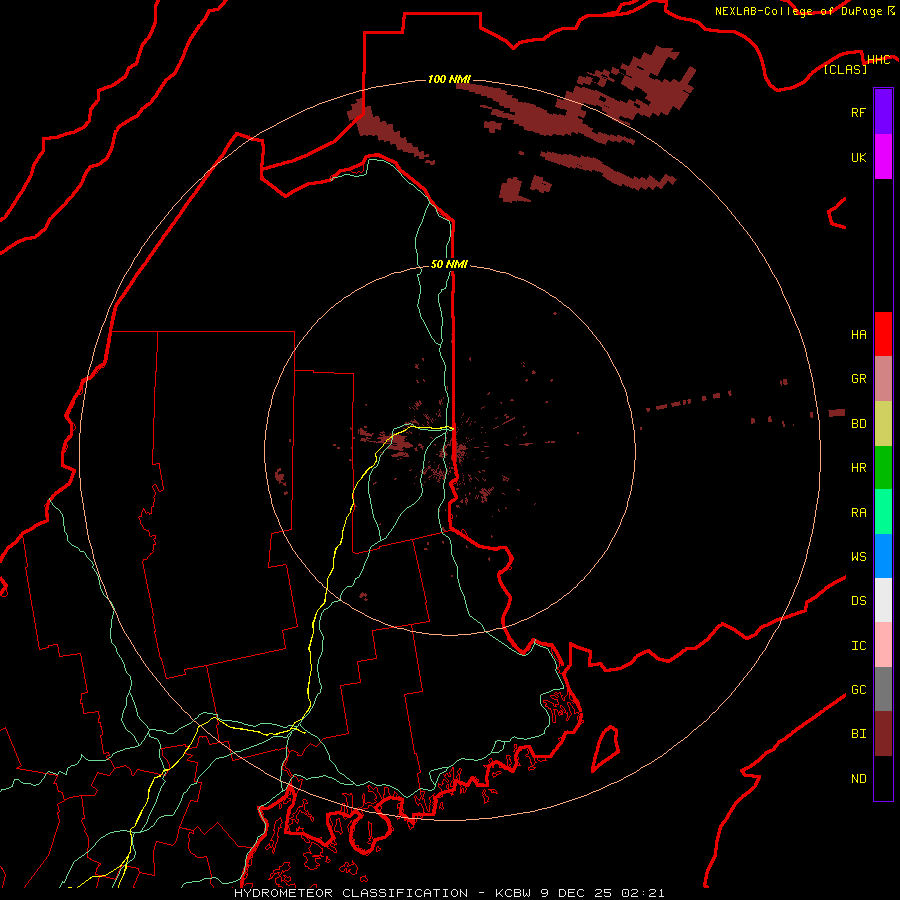Click the 100 NMI range ring label

449,79
